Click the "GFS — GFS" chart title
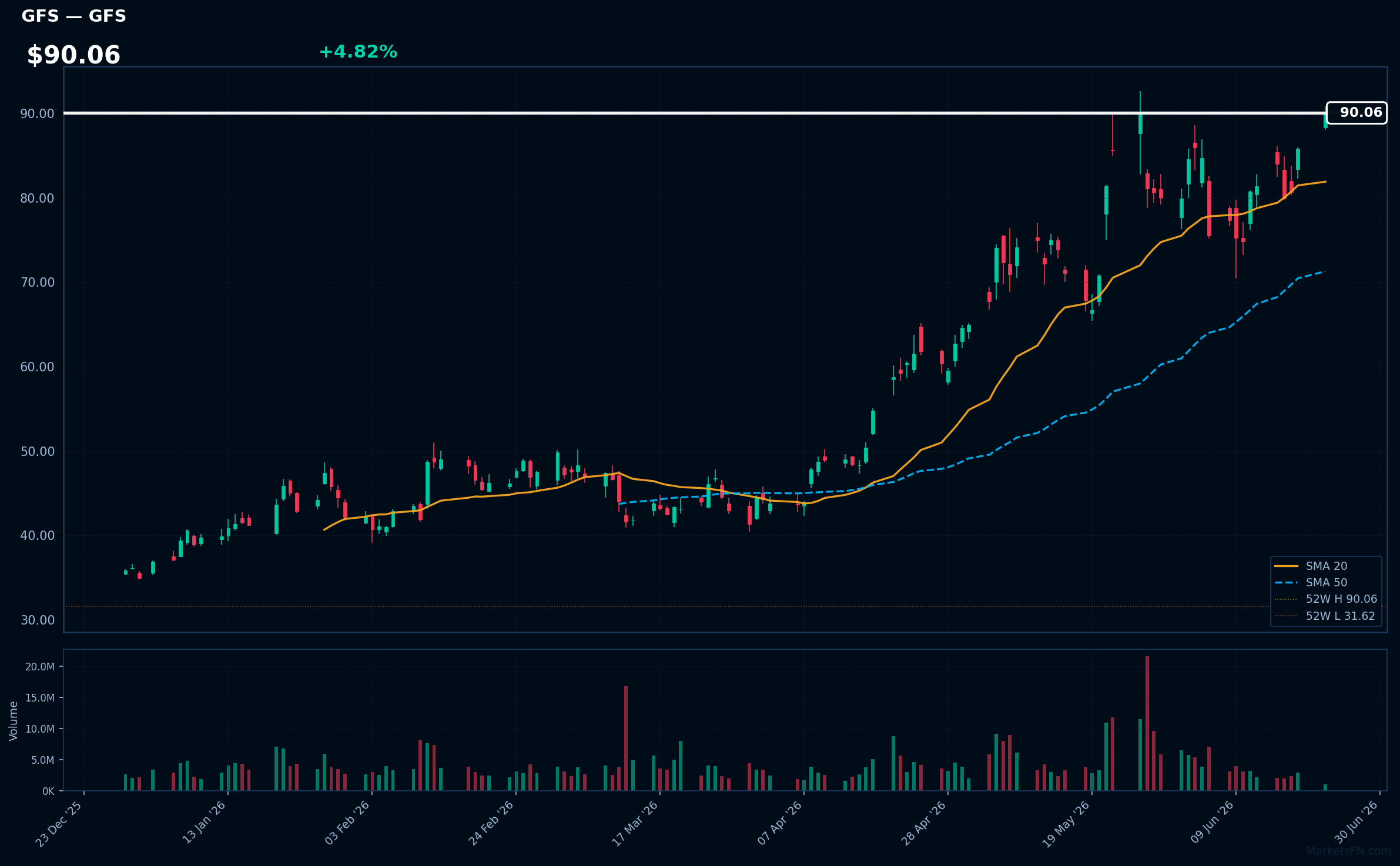 tap(74, 16)
